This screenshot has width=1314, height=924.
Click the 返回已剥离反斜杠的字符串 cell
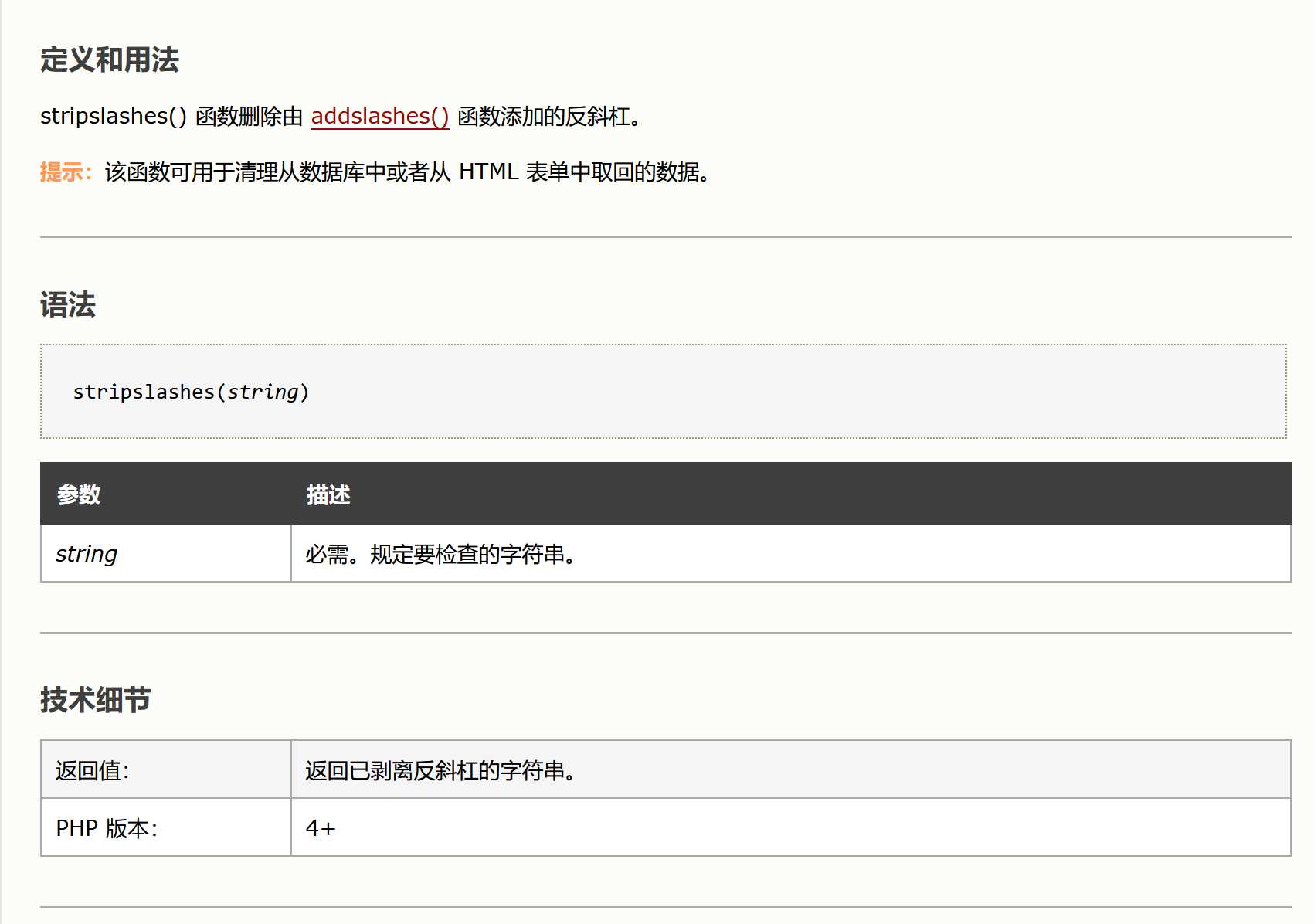pos(791,769)
